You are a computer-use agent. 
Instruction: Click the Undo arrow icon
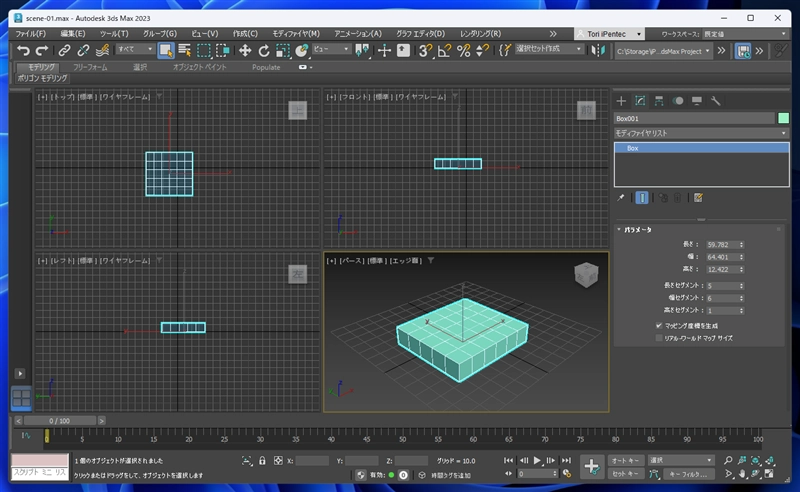[23, 50]
